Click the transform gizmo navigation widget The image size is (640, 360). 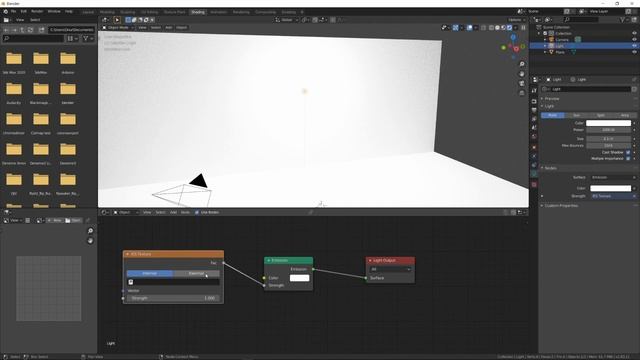point(513,47)
